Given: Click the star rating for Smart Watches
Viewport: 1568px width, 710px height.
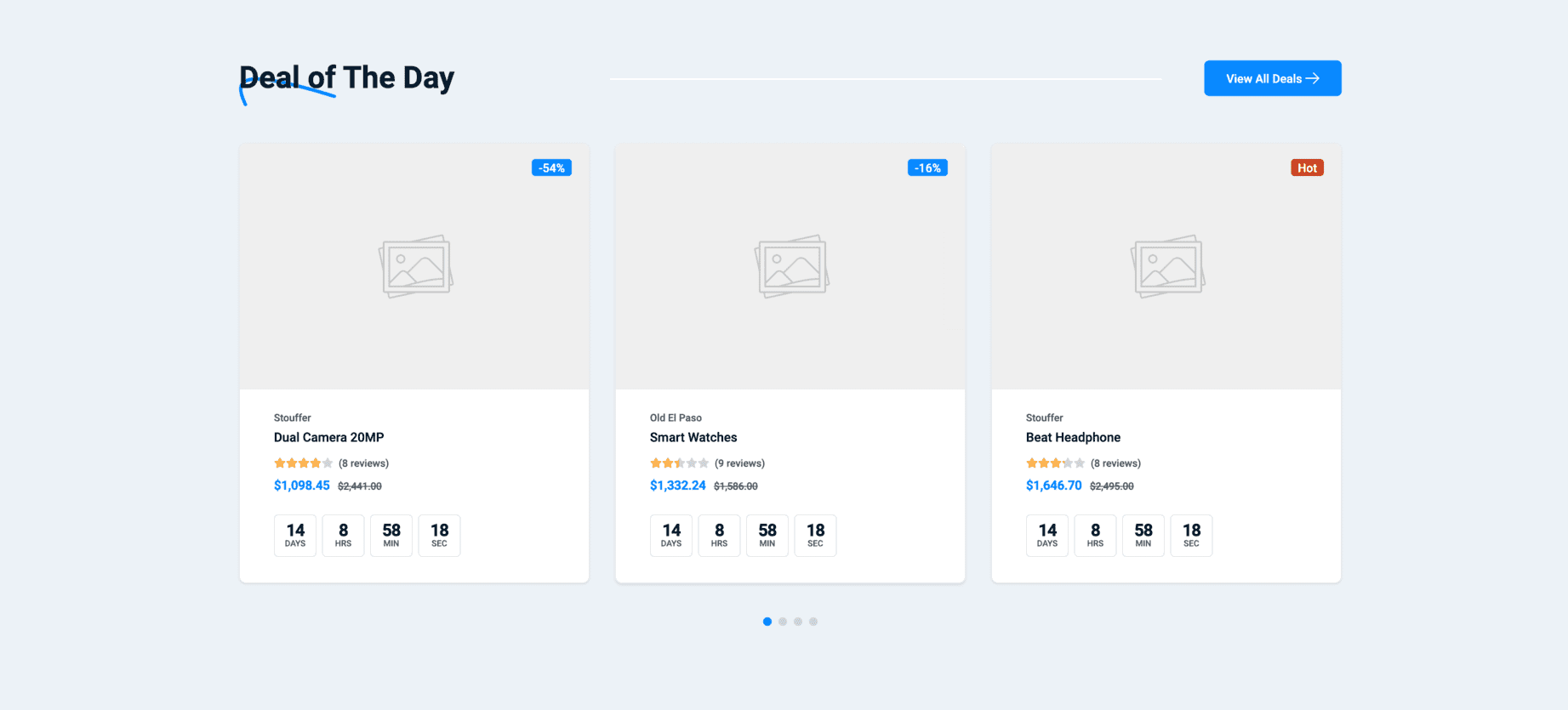Looking at the screenshot, I should coord(679,463).
